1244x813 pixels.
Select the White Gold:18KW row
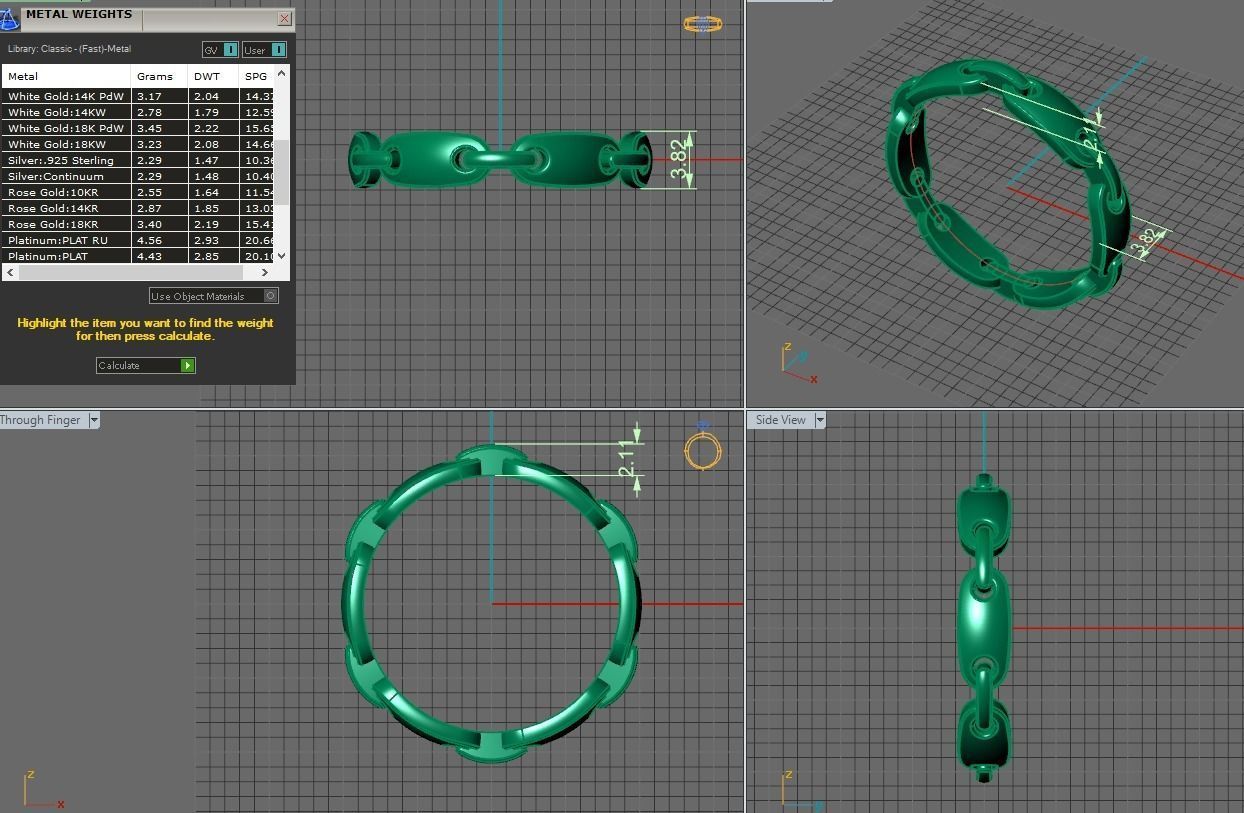pos(139,144)
